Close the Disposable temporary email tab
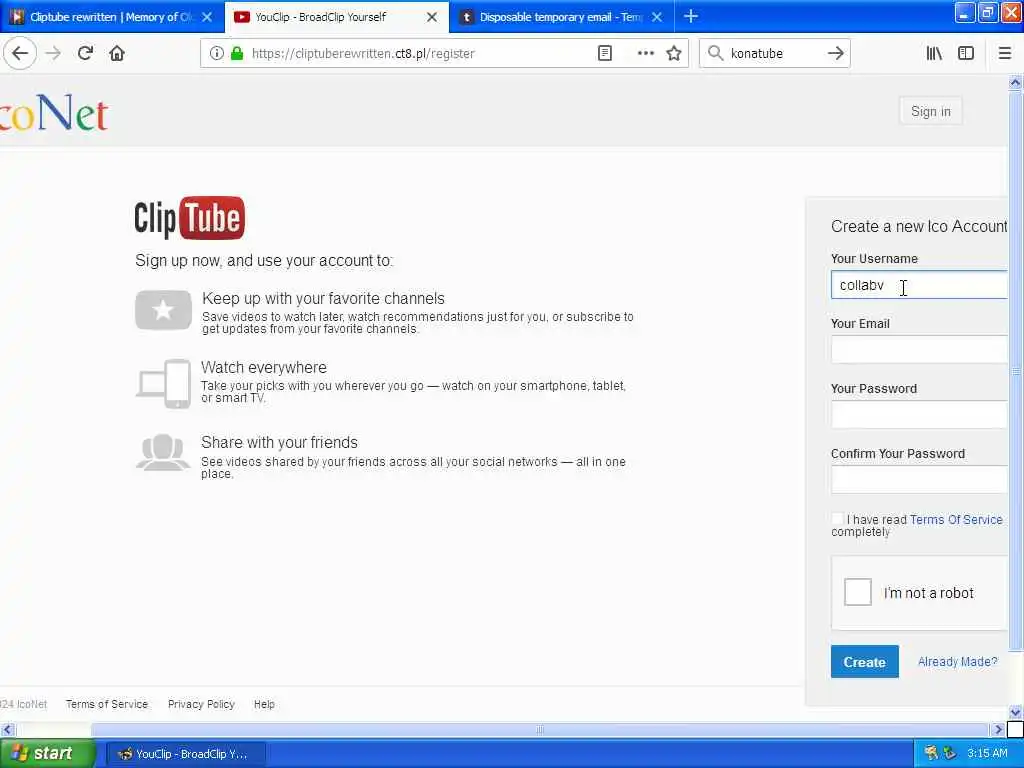1024x768 pixels. tap(657, 17)
